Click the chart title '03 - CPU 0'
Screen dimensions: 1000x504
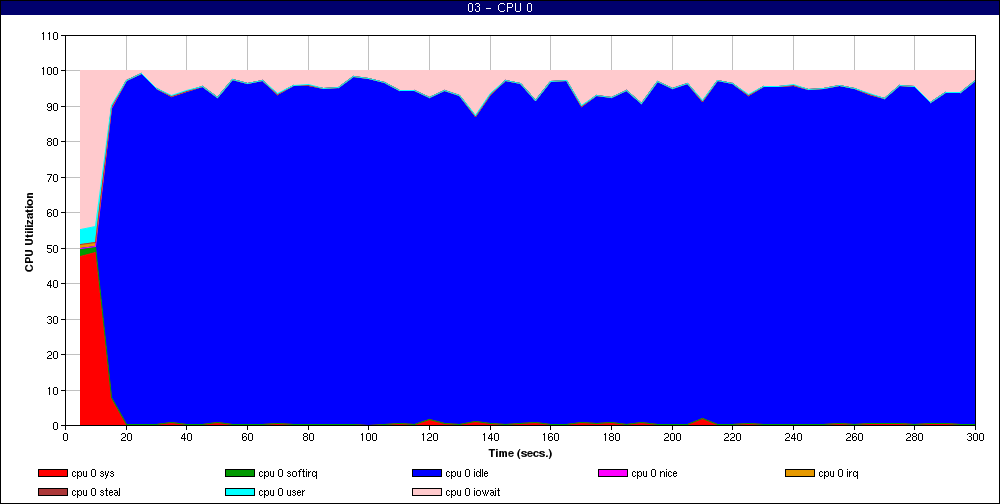click(500, 8)
